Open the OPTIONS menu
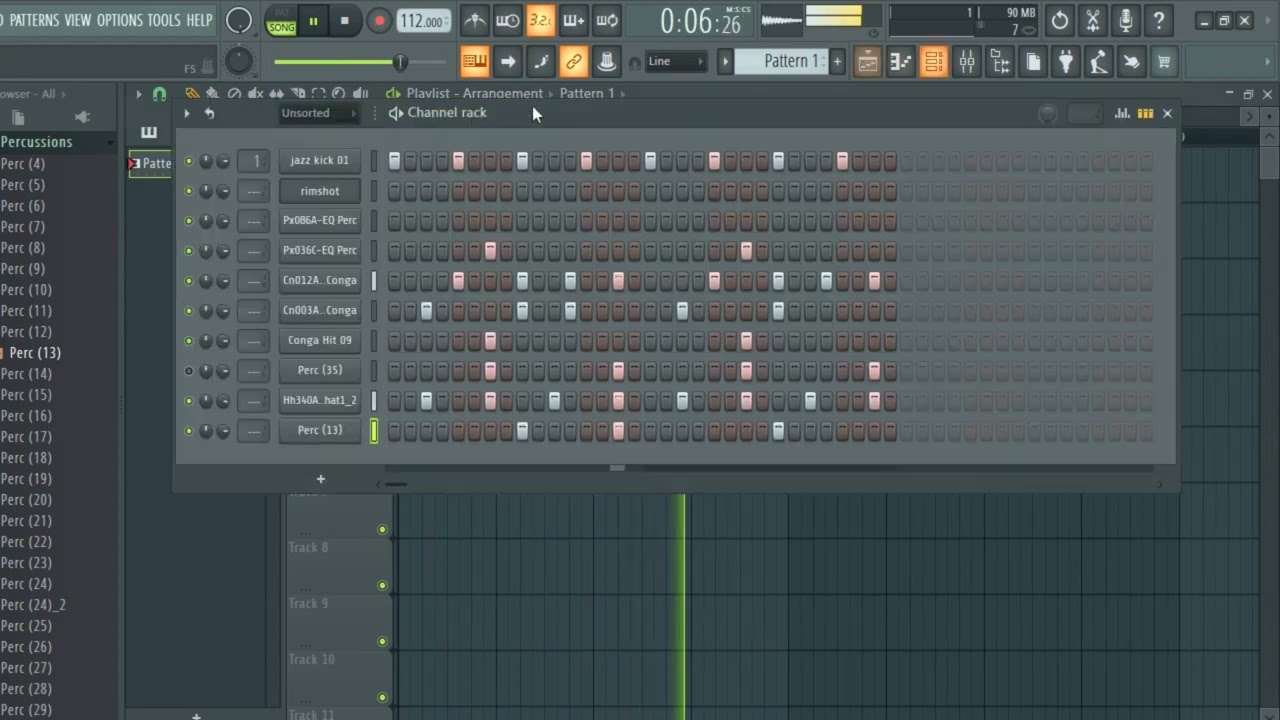Image resolution: width=1280 pixels, height=720 pixels. tap(119, 20)
